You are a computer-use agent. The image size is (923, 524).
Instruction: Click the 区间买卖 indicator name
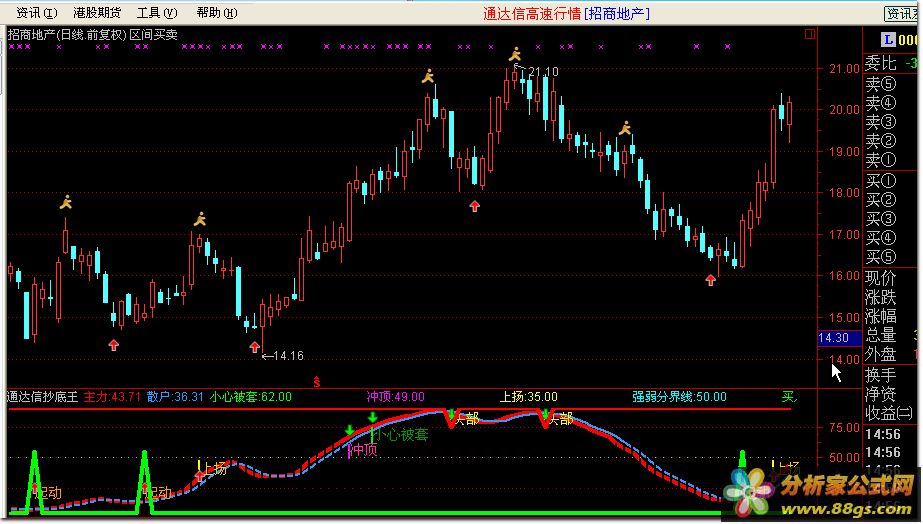(x=153, y=35)
